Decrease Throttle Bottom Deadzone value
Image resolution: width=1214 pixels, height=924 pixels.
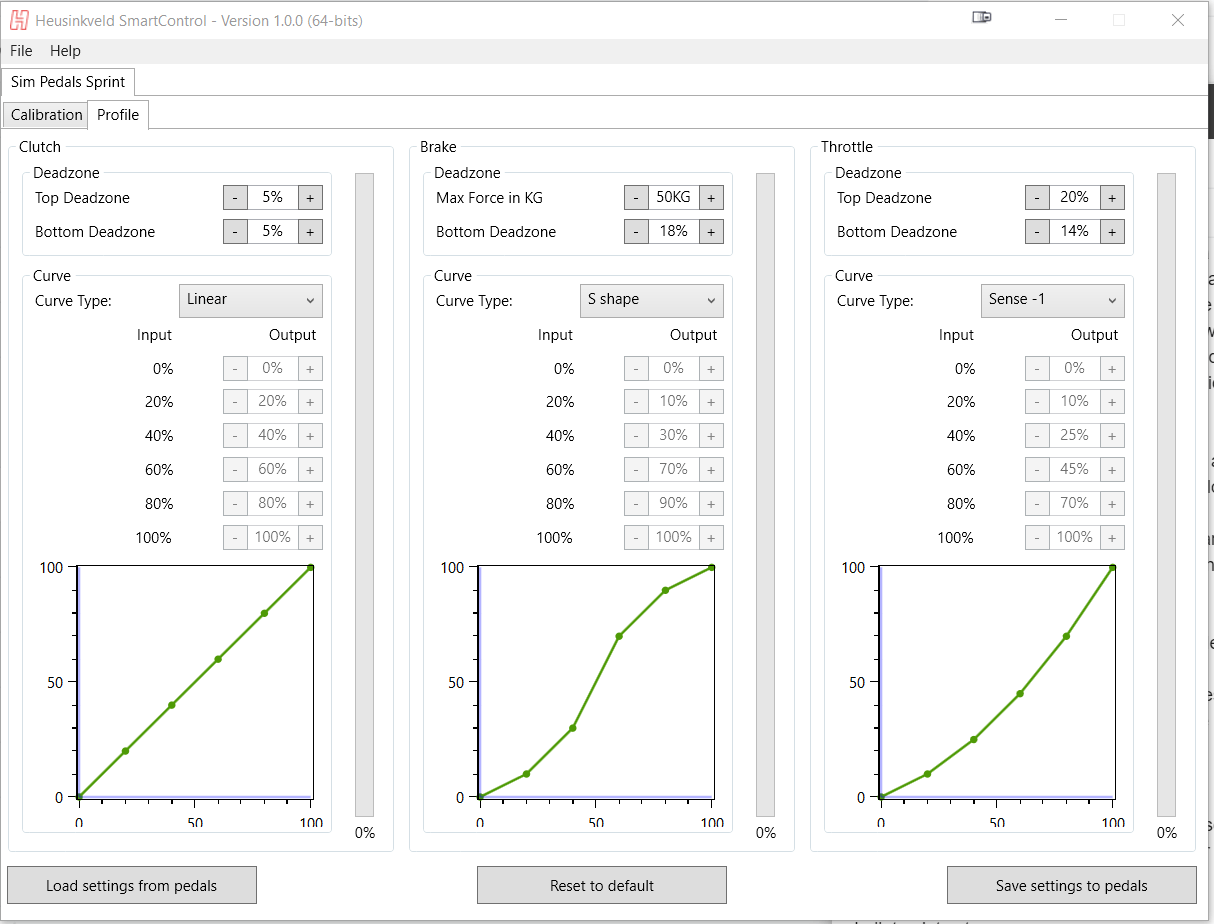point(1037,232)
